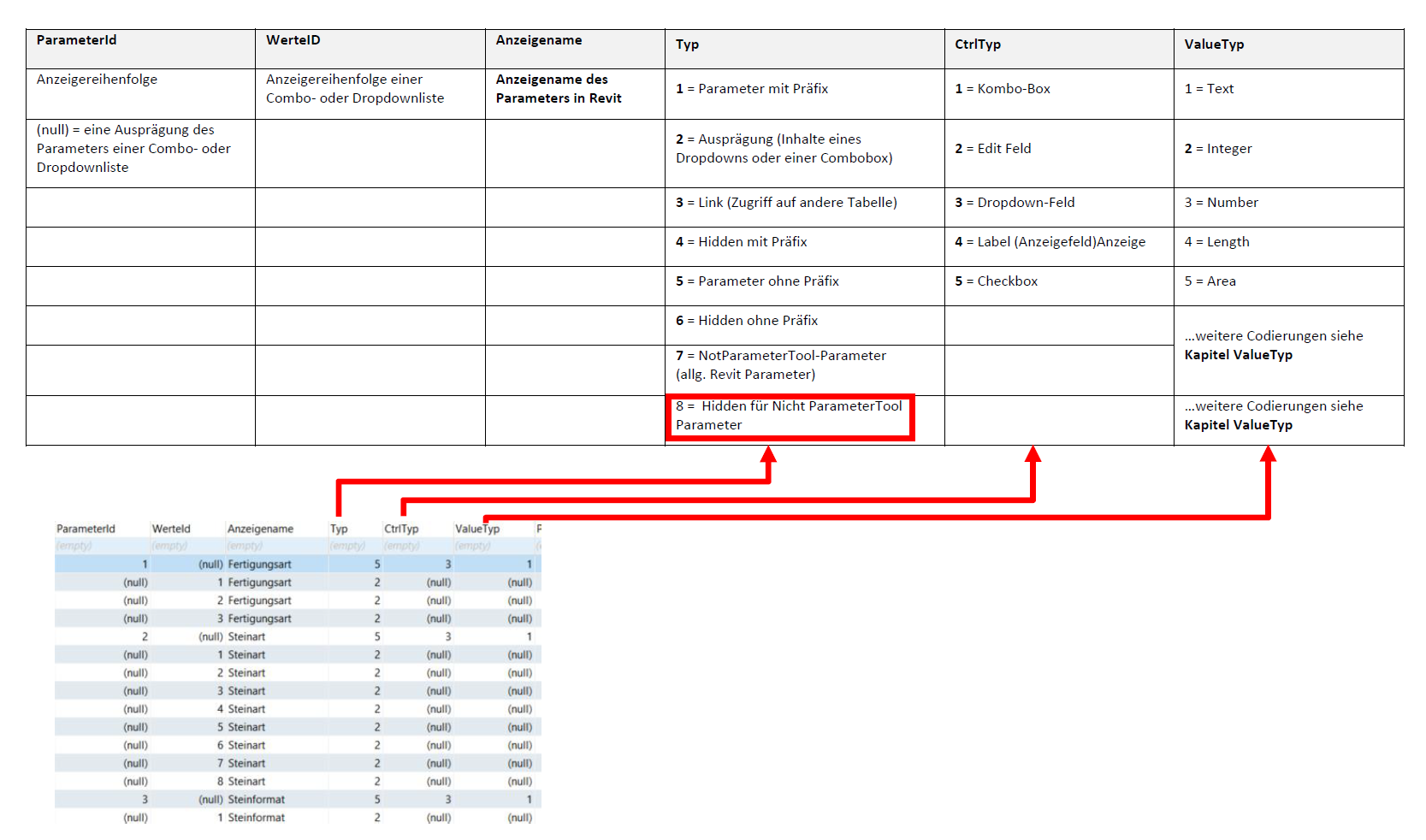Click the ParameterId column header in data grid
The image size is (1426, 840).
pos(86,529)
